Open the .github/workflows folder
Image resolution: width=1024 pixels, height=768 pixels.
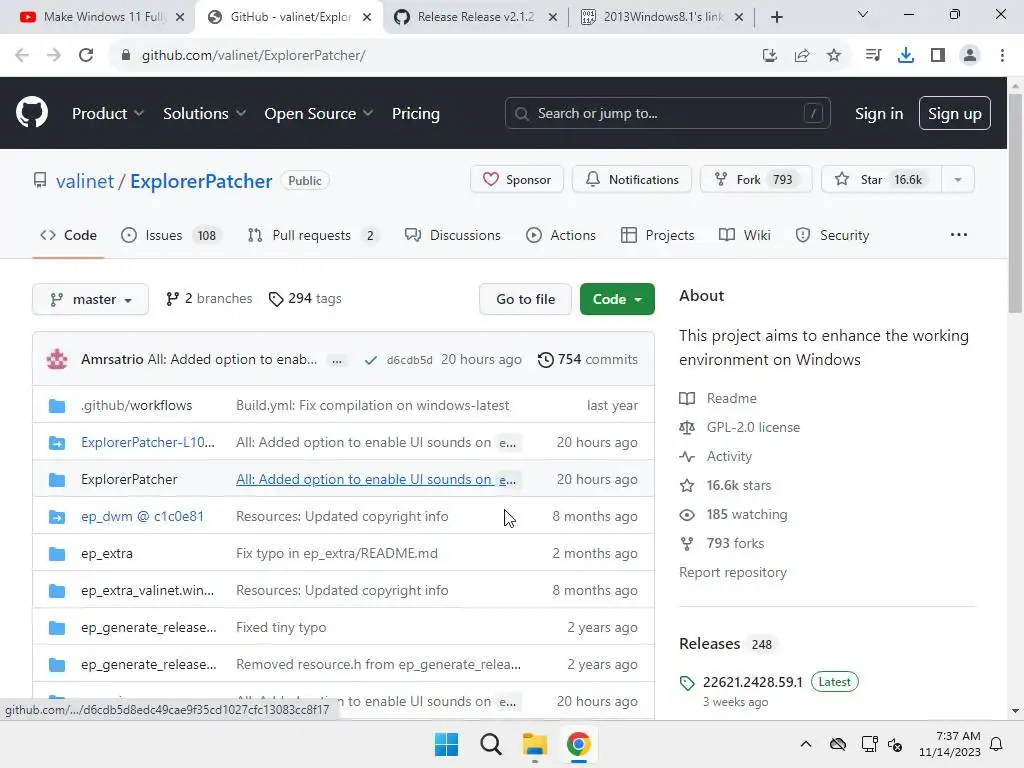click(136, 406)
